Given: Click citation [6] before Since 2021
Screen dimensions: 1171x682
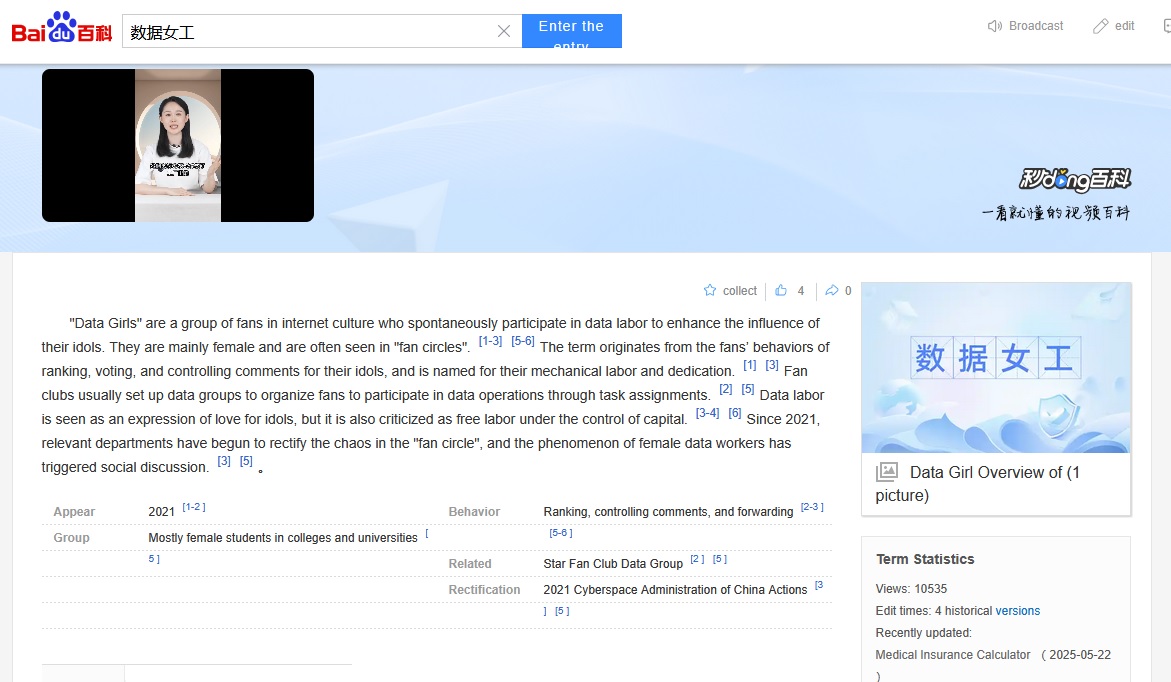Looking at the screenshot, I should point(735,413).
